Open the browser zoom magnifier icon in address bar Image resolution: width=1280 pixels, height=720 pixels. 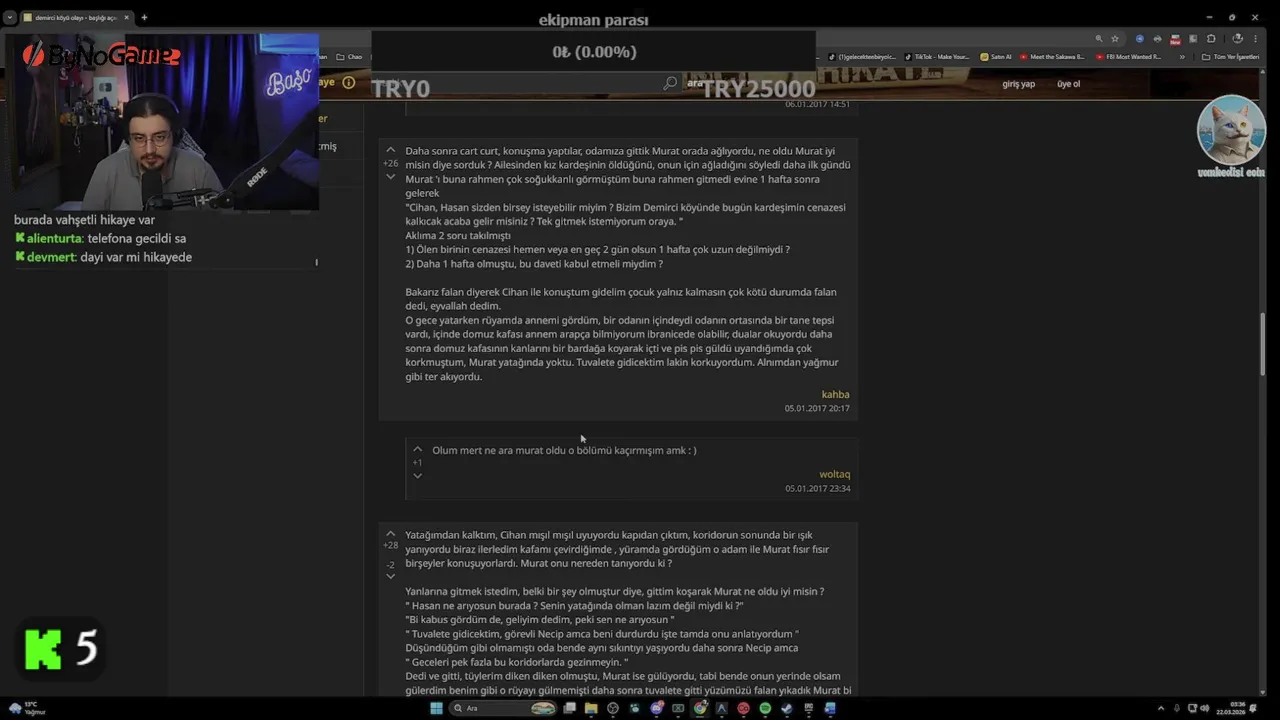click(x=1099, y=39)
